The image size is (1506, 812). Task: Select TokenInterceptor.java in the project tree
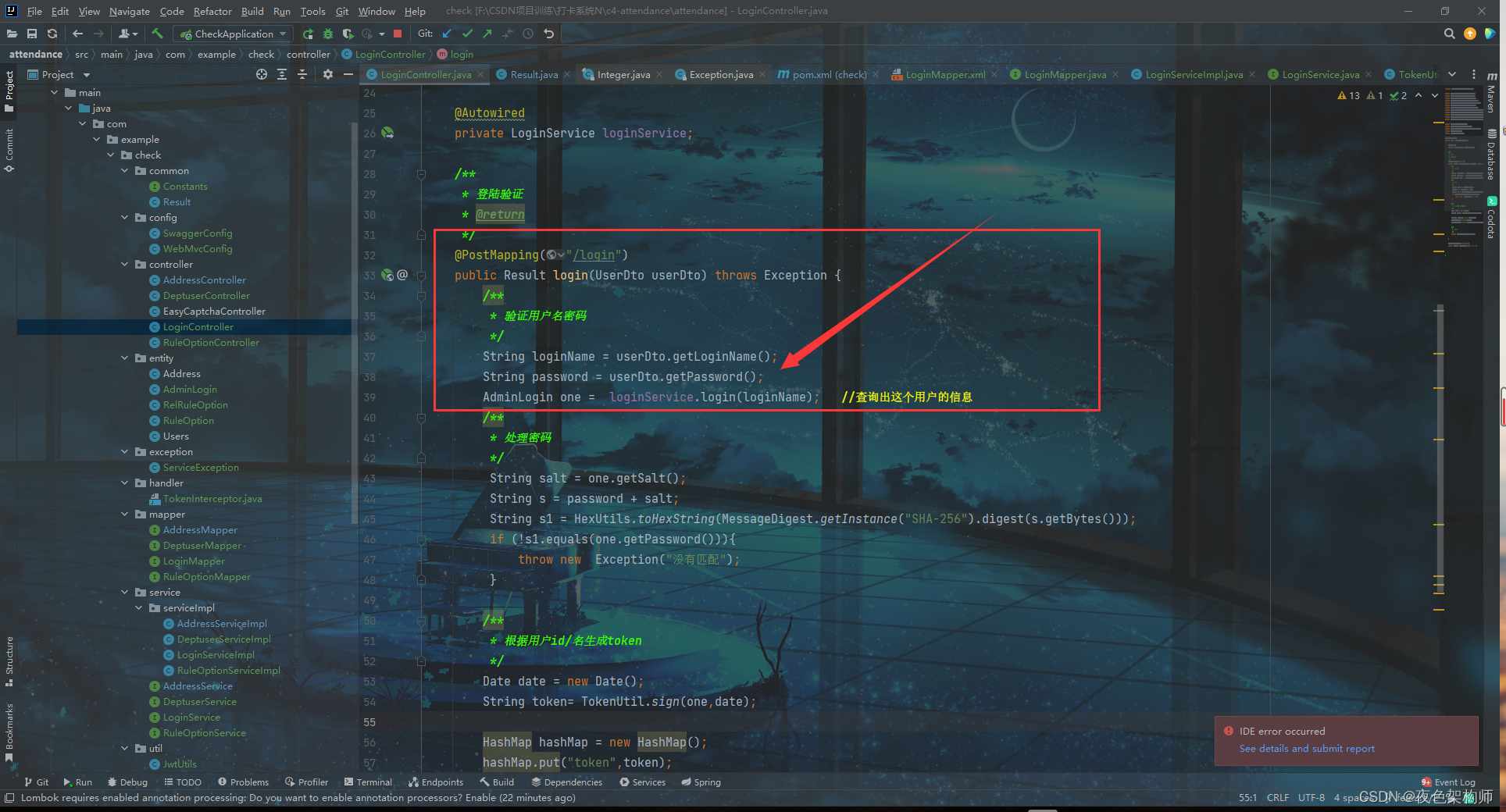(x=212, y=499)
